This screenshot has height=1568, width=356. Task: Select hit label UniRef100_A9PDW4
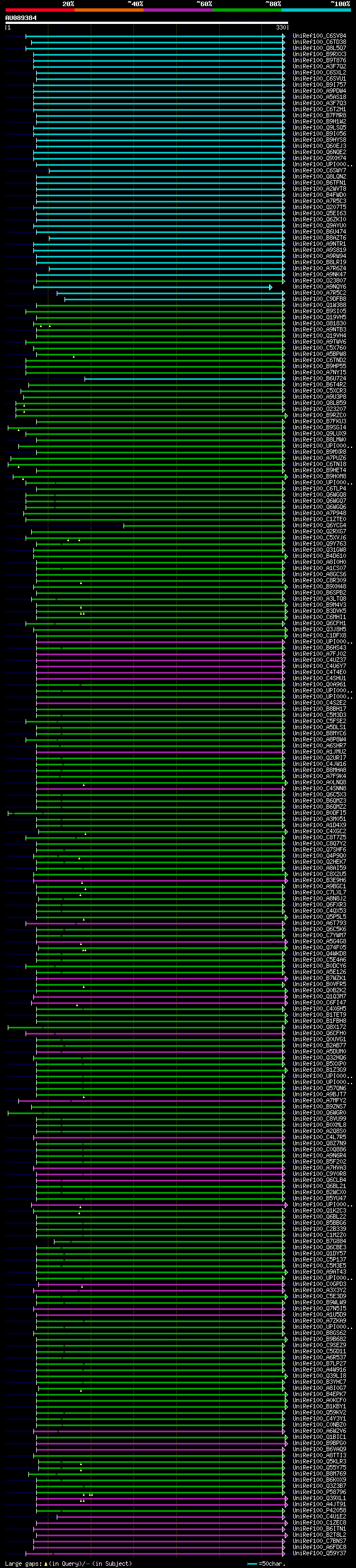(x=319, y=91)
